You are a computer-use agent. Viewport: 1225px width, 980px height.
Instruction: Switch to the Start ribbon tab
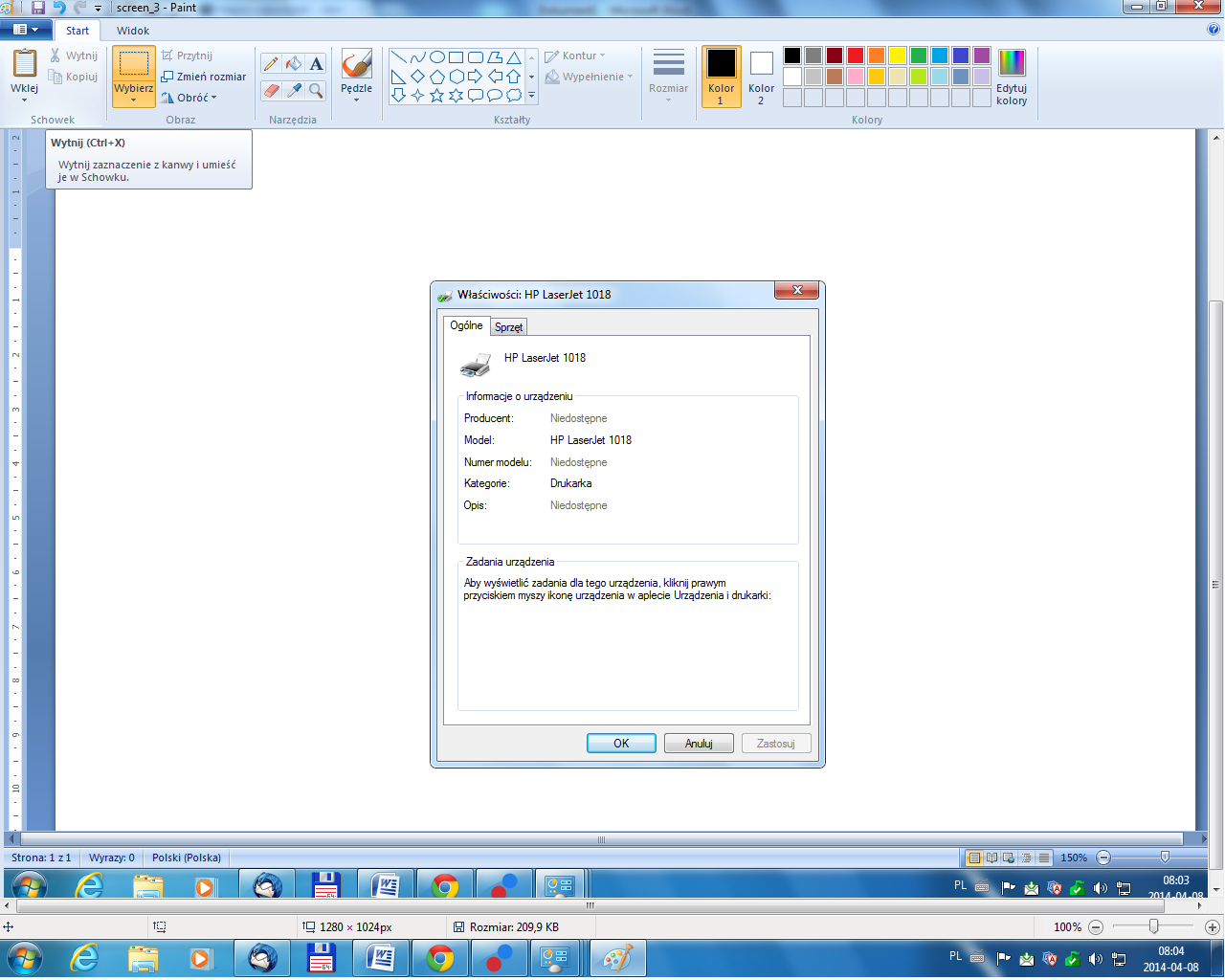78,31
